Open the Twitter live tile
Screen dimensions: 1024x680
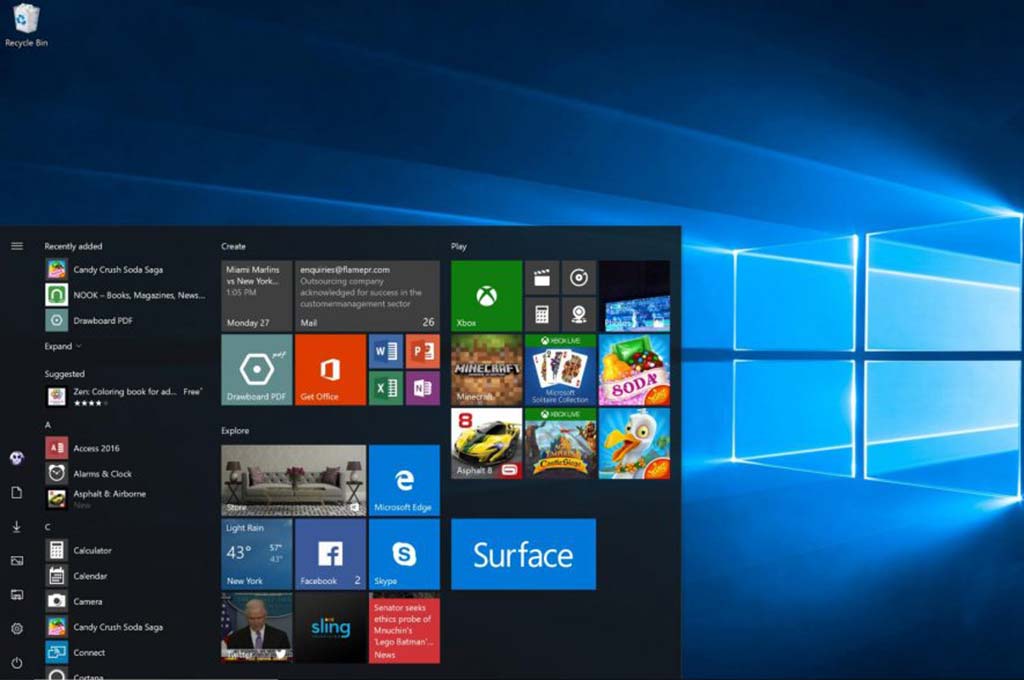(257, 628)
